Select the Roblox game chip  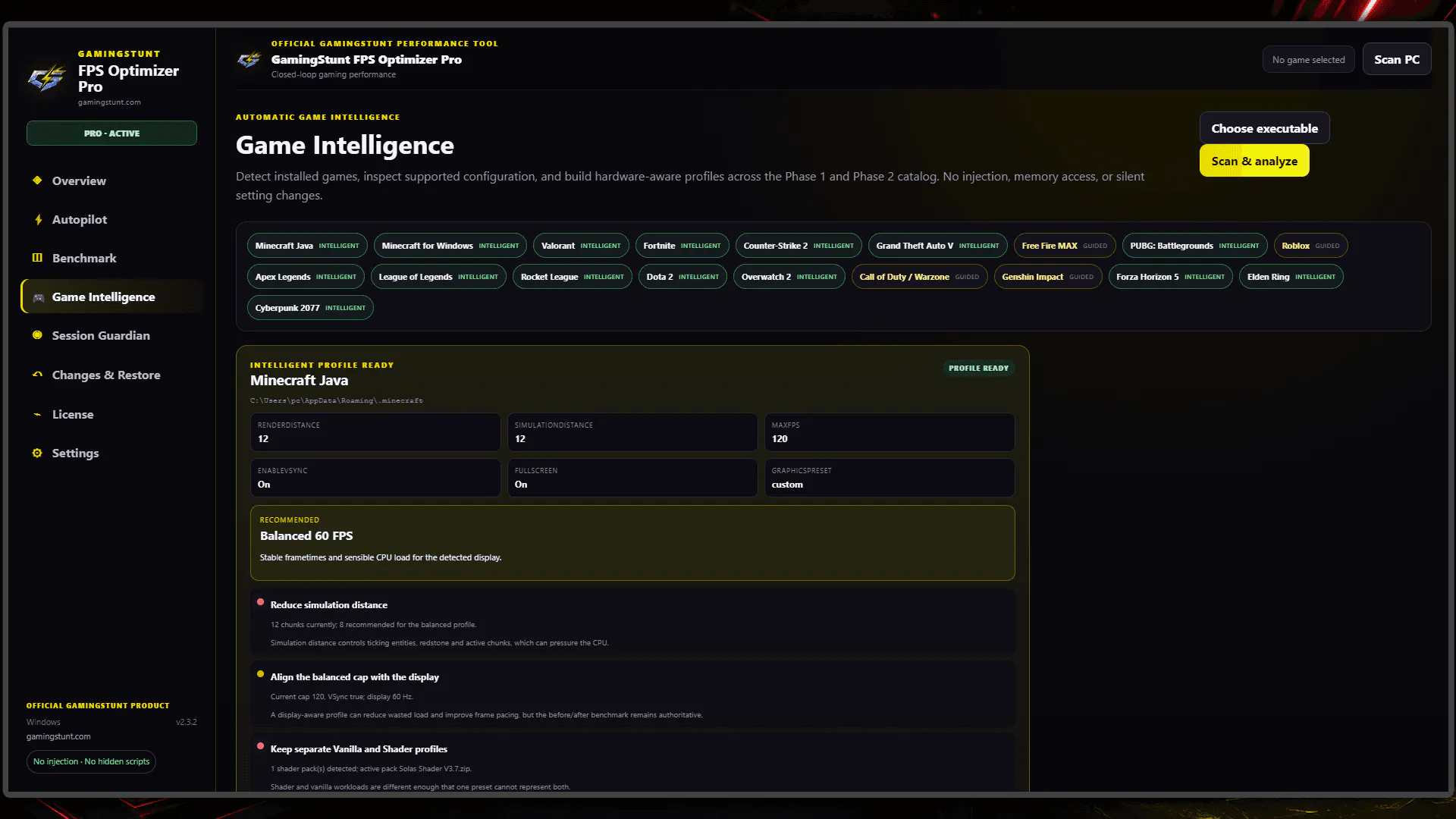[x=1310, y=246]
